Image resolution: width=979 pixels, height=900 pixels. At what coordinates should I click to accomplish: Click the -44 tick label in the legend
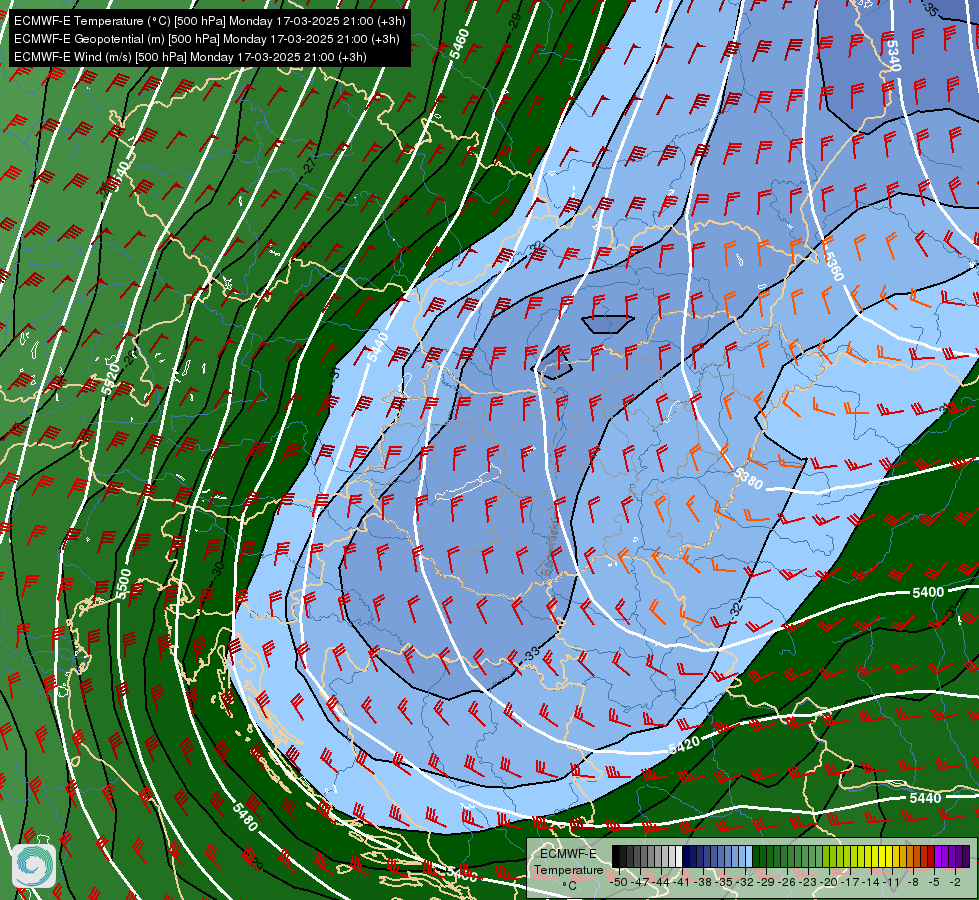pos(661,883)
